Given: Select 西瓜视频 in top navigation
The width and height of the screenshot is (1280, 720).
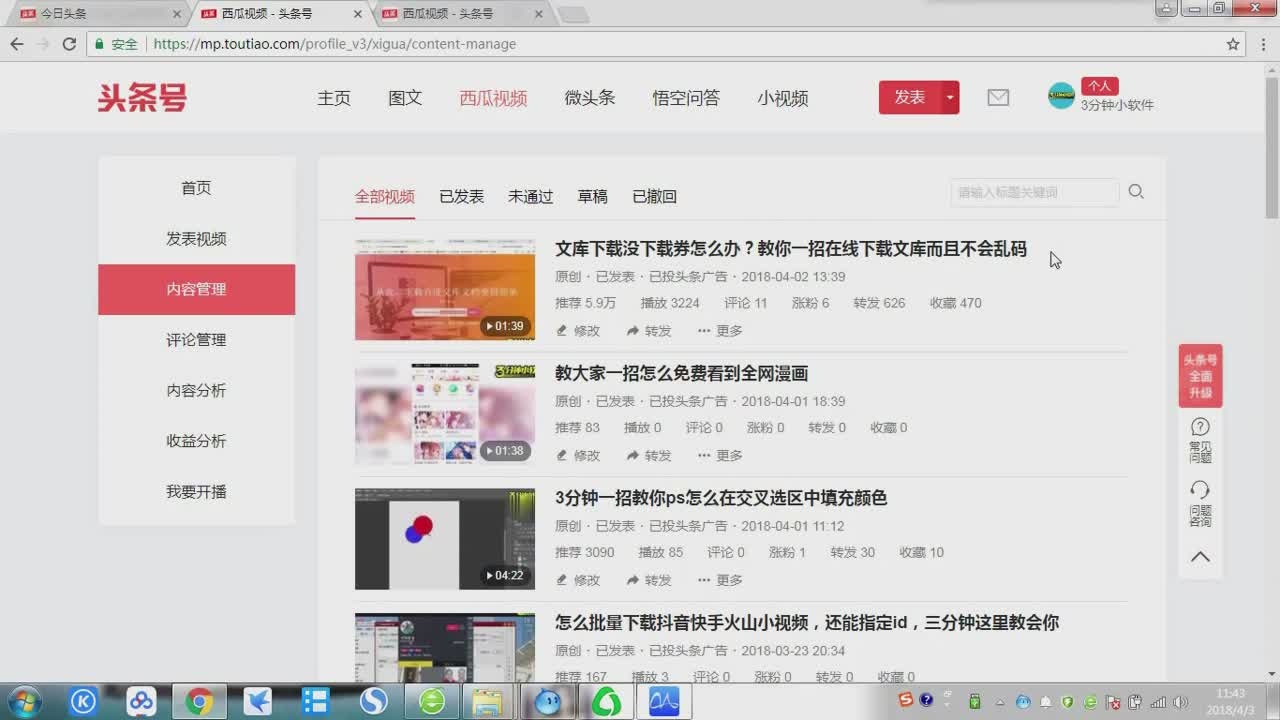Looking at the screenshot, I should tap(493, 98).
